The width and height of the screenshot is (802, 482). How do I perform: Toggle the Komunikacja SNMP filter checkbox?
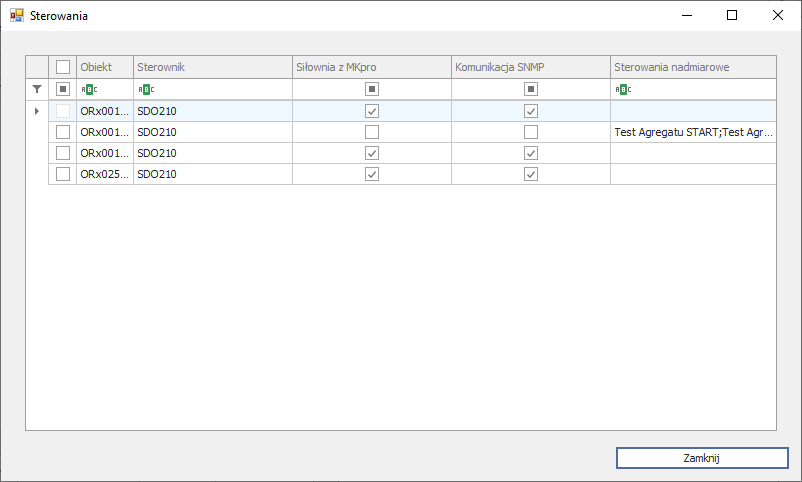tap(531, 89)
